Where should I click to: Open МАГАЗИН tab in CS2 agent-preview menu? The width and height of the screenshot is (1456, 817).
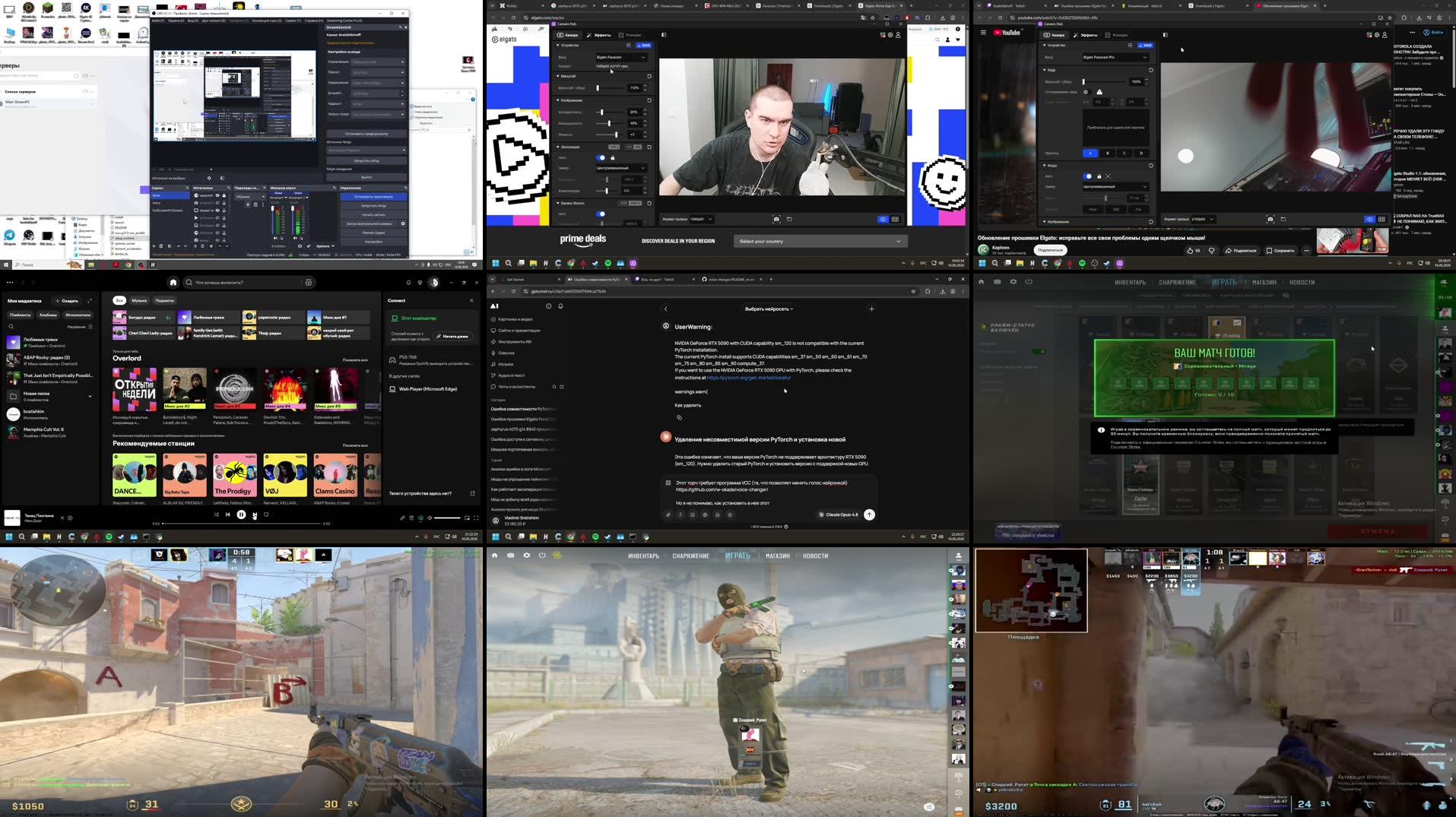click(777, 556)
